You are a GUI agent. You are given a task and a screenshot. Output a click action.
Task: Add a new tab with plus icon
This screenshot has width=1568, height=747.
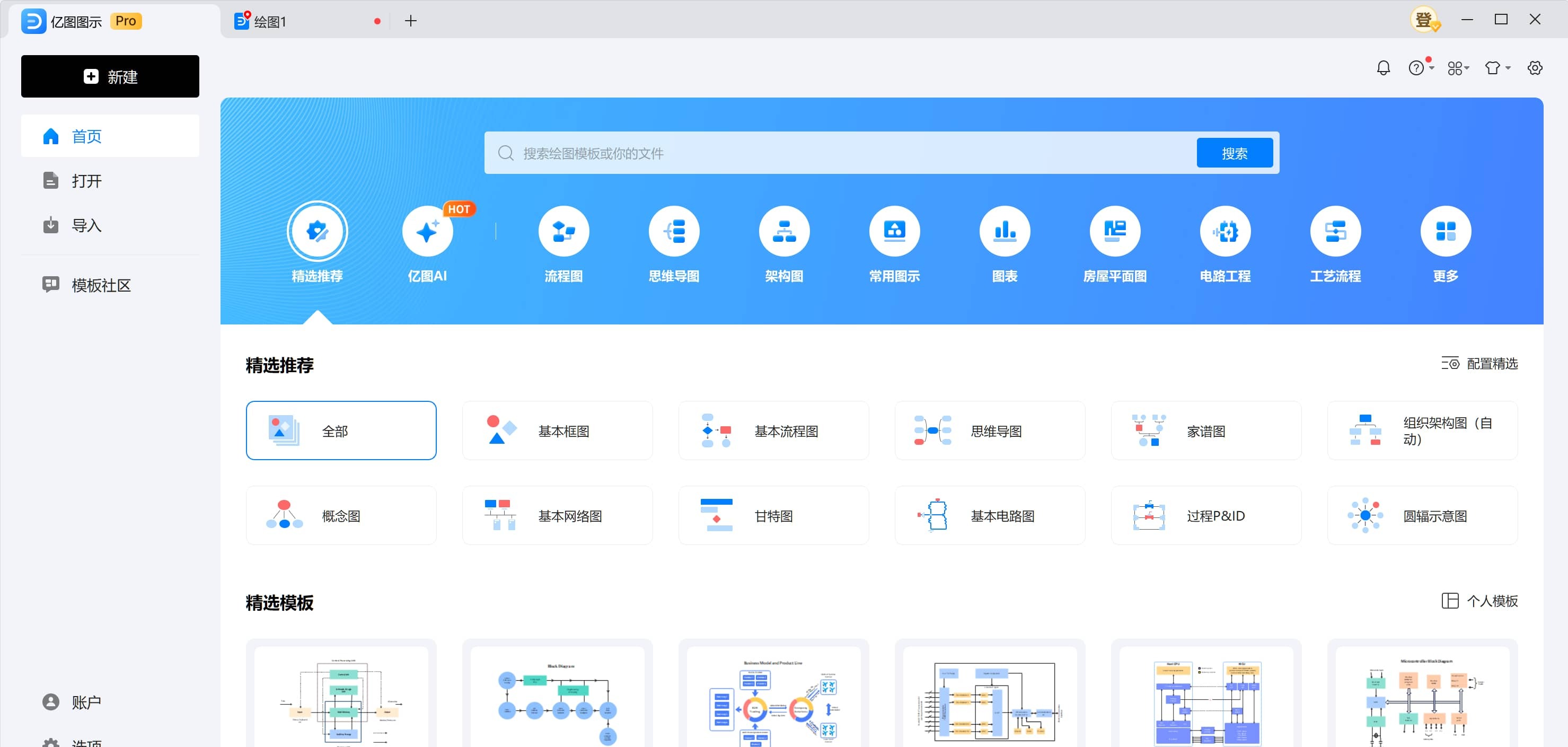point(411,21)
